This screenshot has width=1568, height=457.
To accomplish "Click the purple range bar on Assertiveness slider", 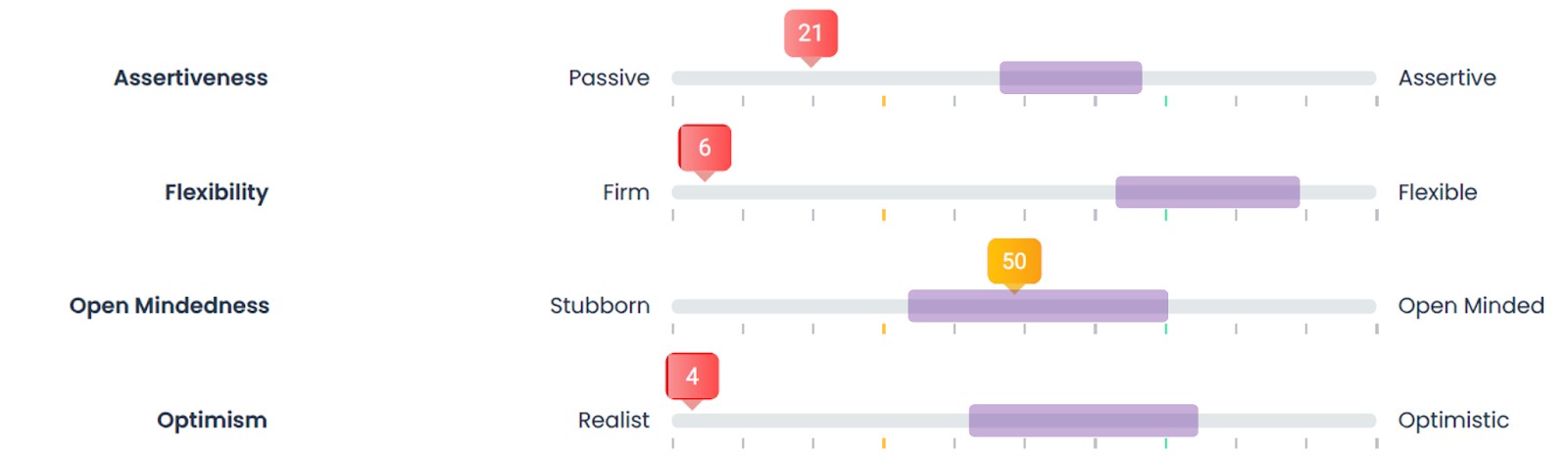I will (1070, 77).
